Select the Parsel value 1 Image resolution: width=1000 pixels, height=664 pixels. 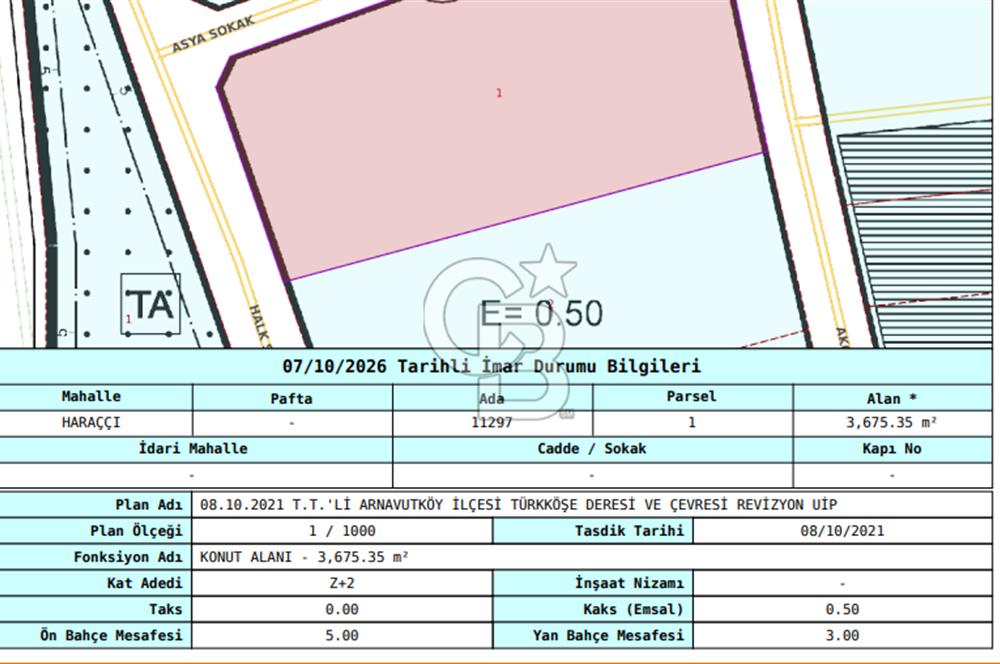692,422
